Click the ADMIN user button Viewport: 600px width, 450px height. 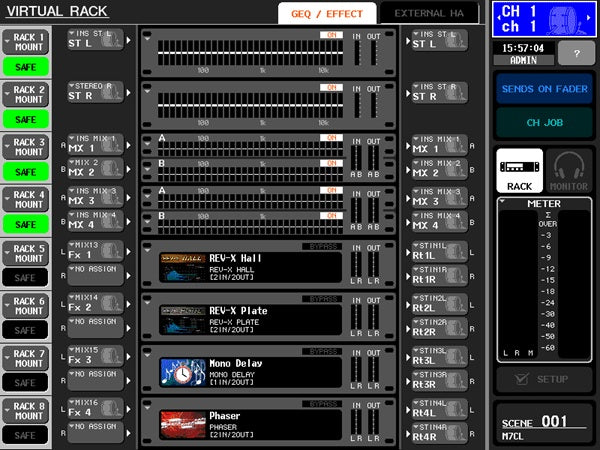[x=523, y=60]
